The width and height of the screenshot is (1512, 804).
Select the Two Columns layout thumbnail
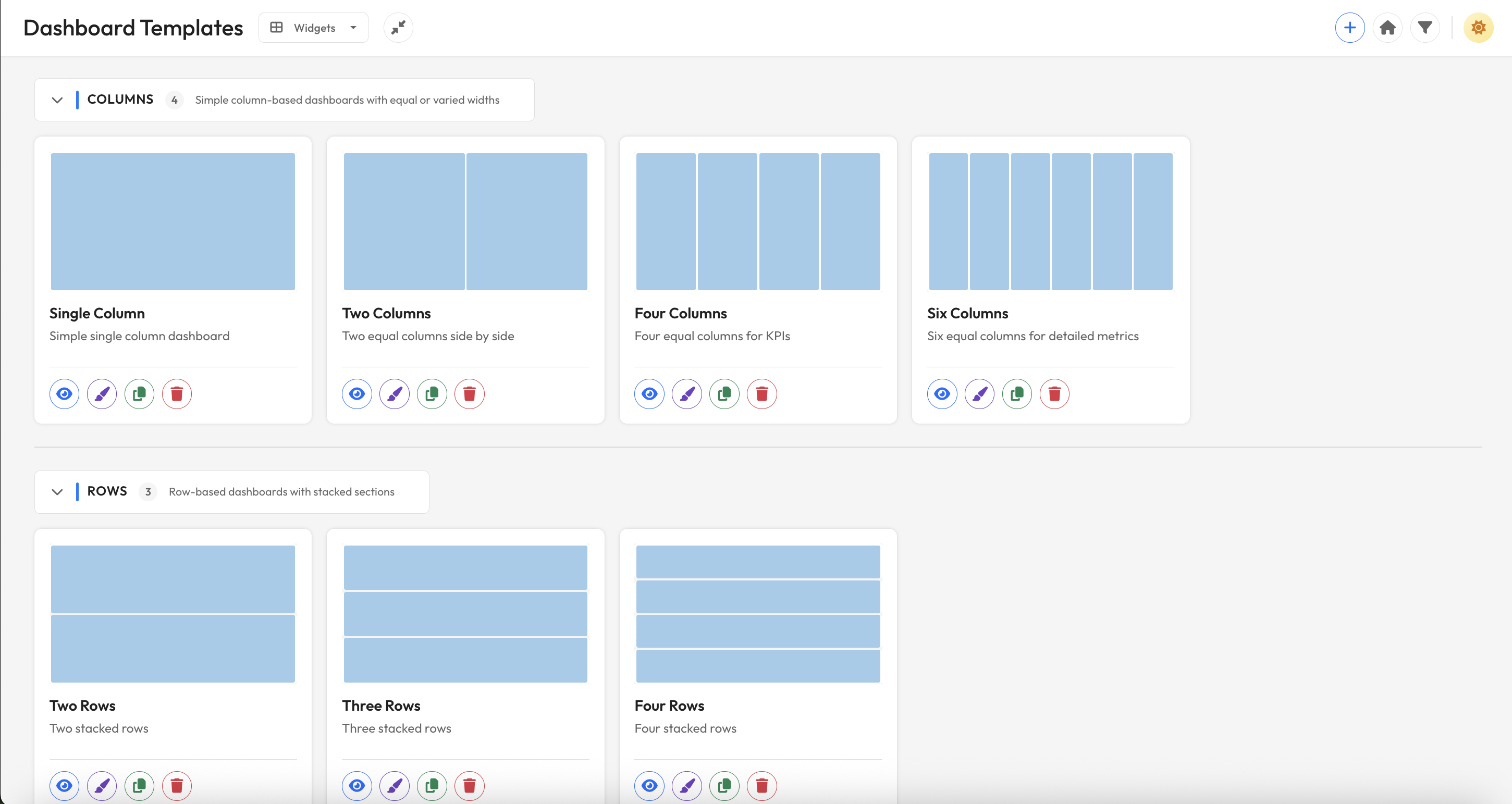click(465, 221)
